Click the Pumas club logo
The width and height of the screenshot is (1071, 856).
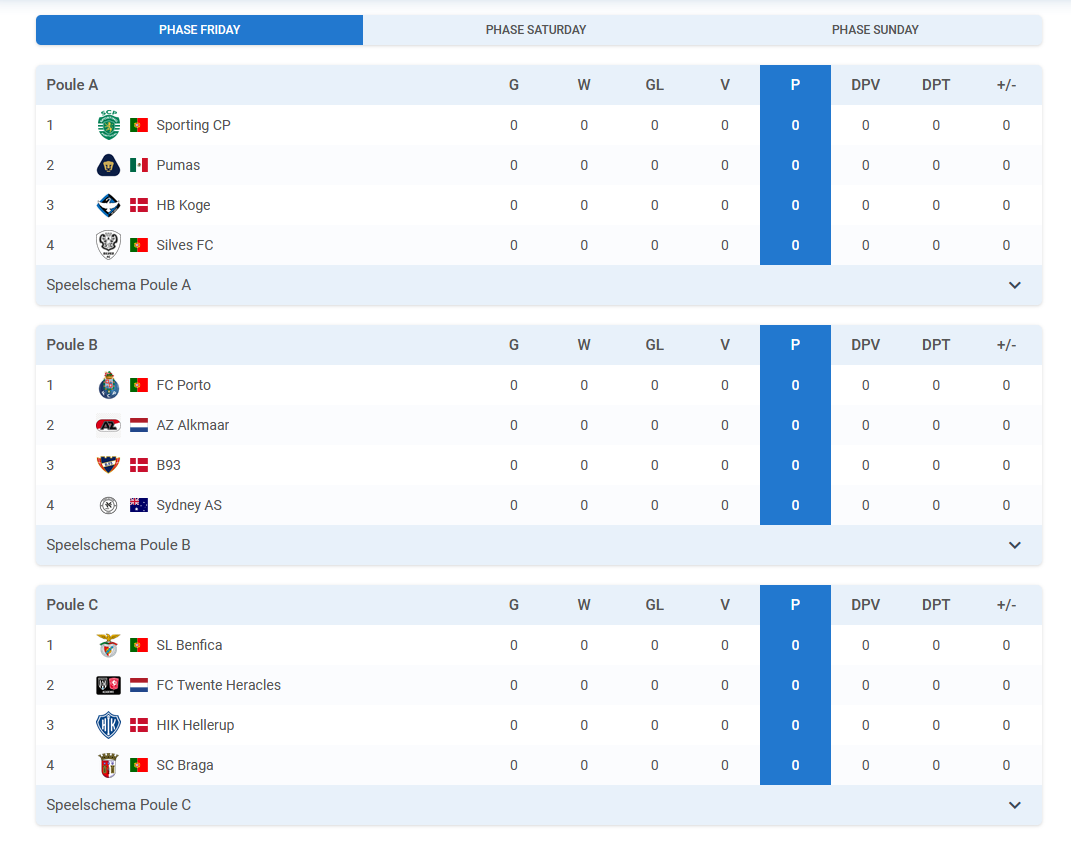109,165
